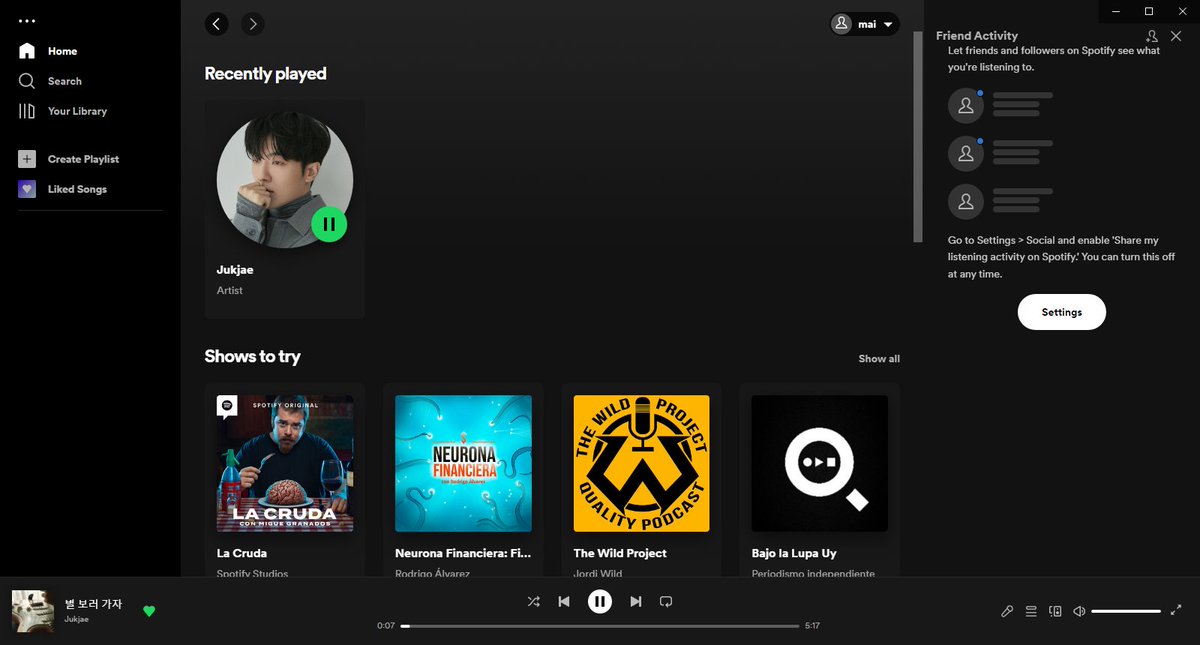The width and height of the screenshot is (1200, 645).
Task: Open the three-dot app menu
Action: [x=27, y=21]
